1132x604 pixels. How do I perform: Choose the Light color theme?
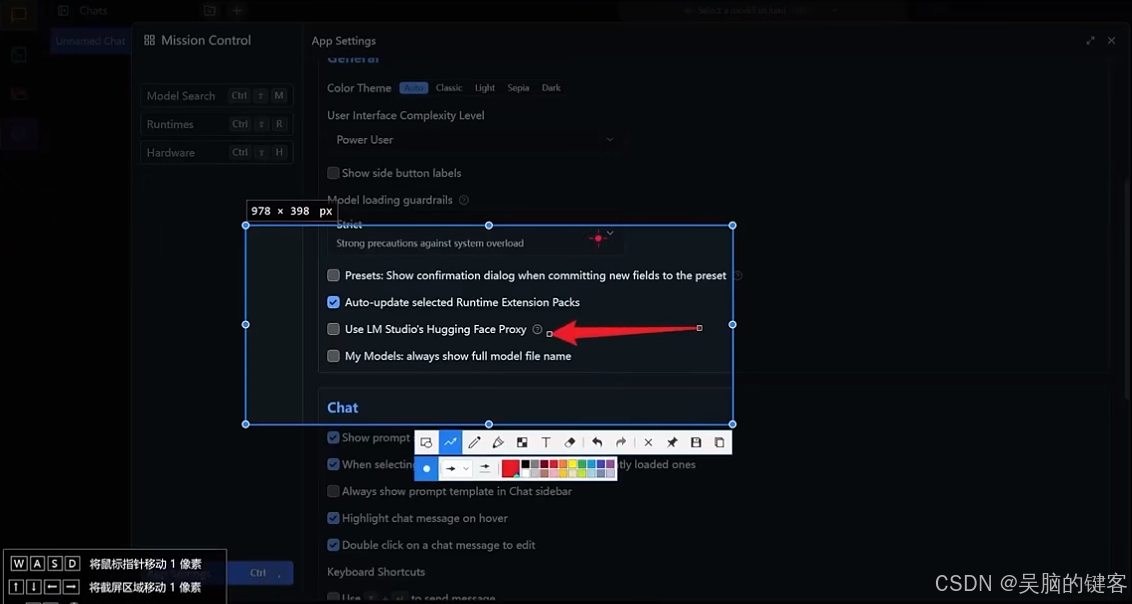(x=485, y=88)
